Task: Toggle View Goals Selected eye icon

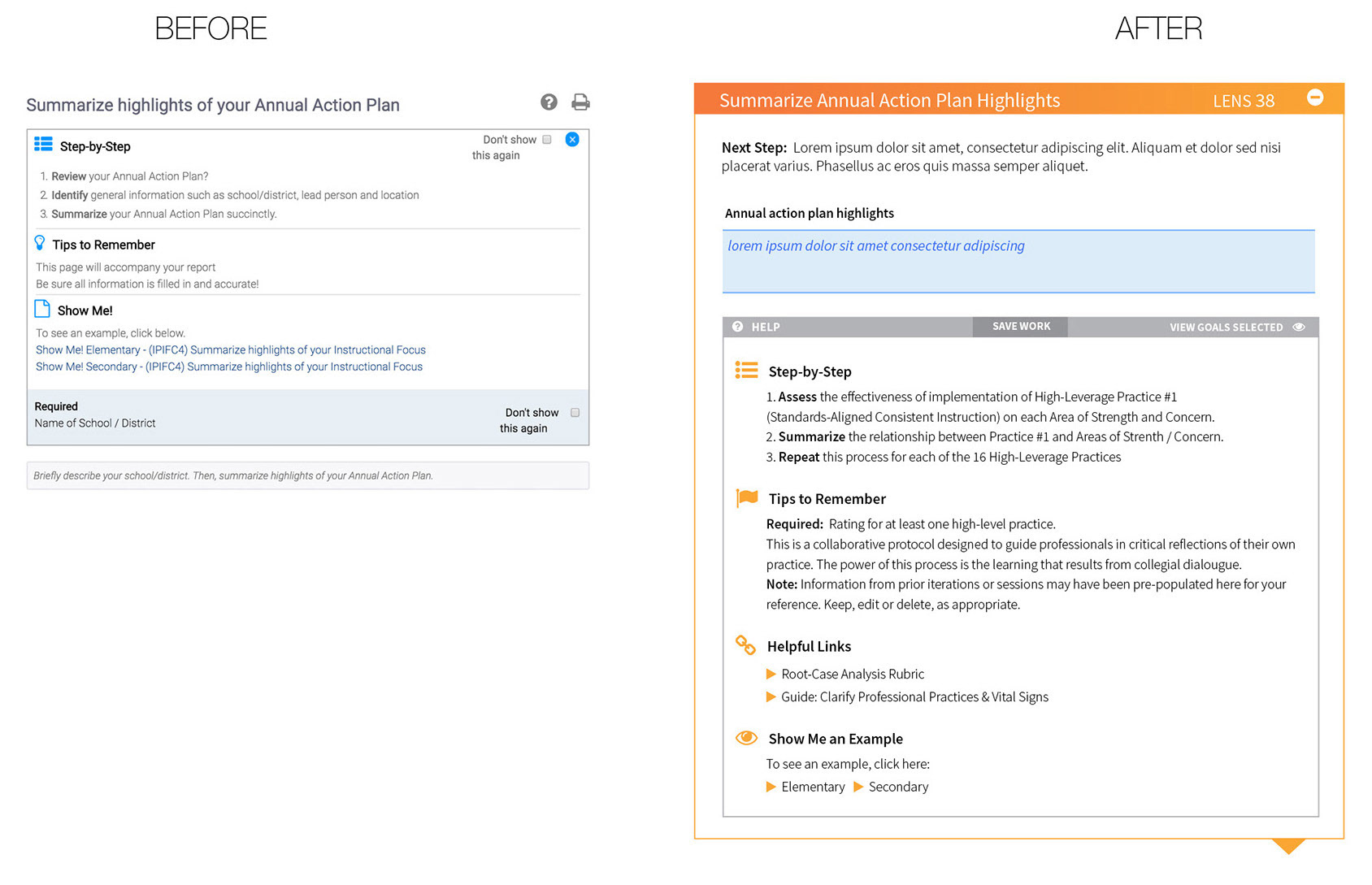Action: 1299,328
